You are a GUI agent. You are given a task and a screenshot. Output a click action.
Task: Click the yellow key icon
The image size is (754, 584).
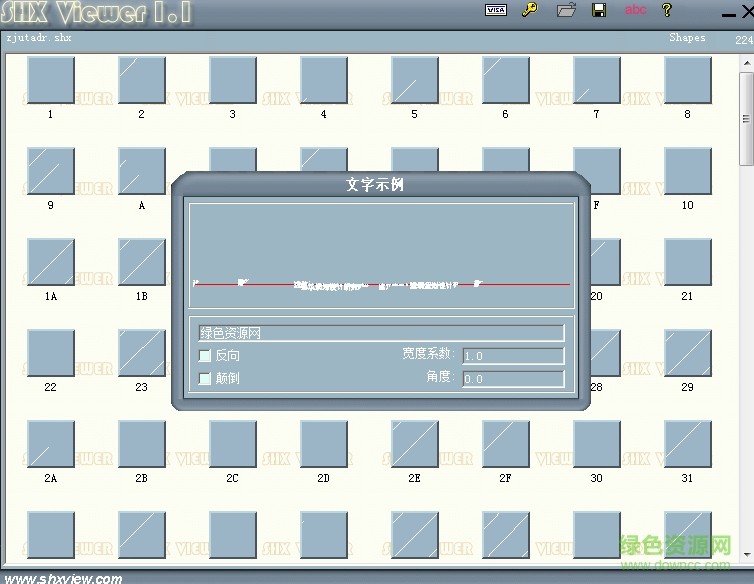point(529,10)
